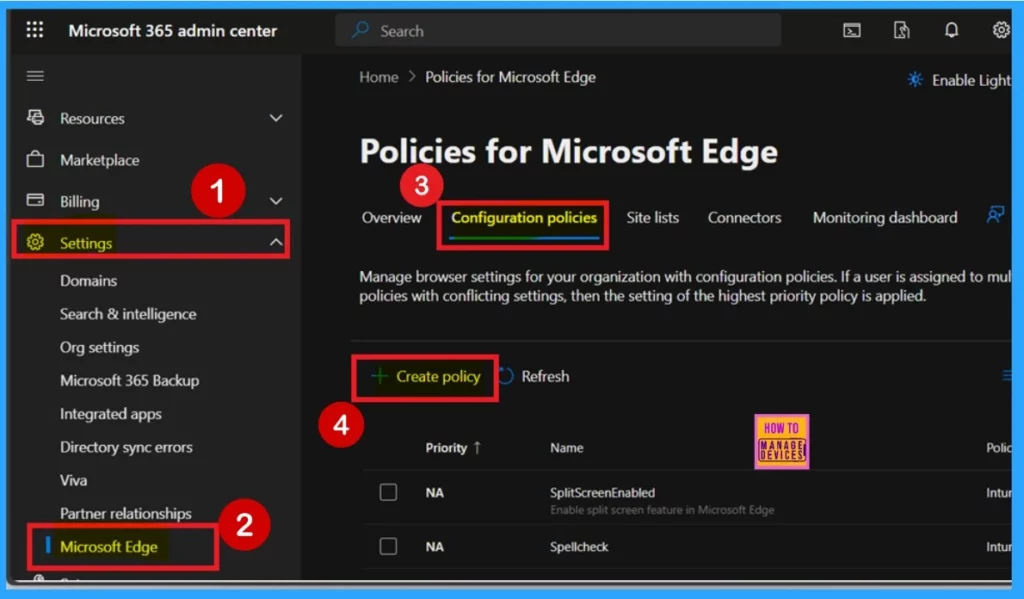Open Microsoft Edge settings item
The width and height of the screenshot is (1024, 599).
pos(108,546)
